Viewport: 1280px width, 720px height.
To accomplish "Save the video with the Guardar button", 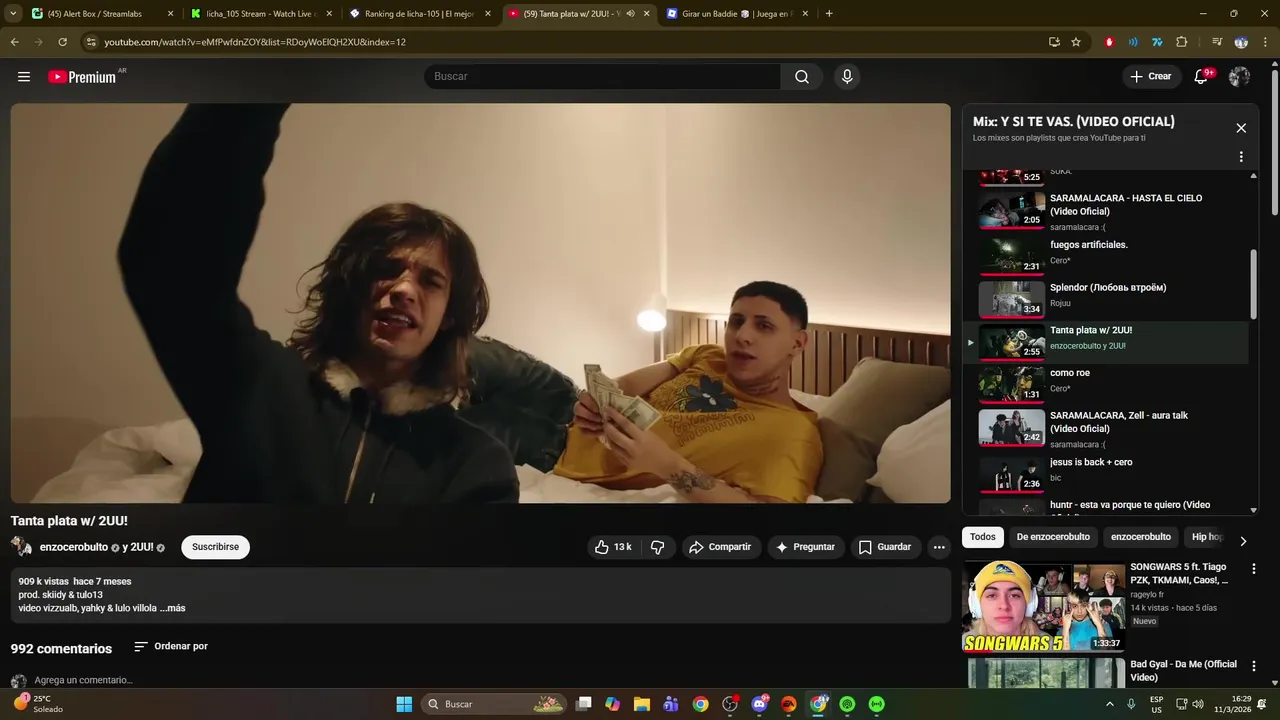I will tap(885, 547).
